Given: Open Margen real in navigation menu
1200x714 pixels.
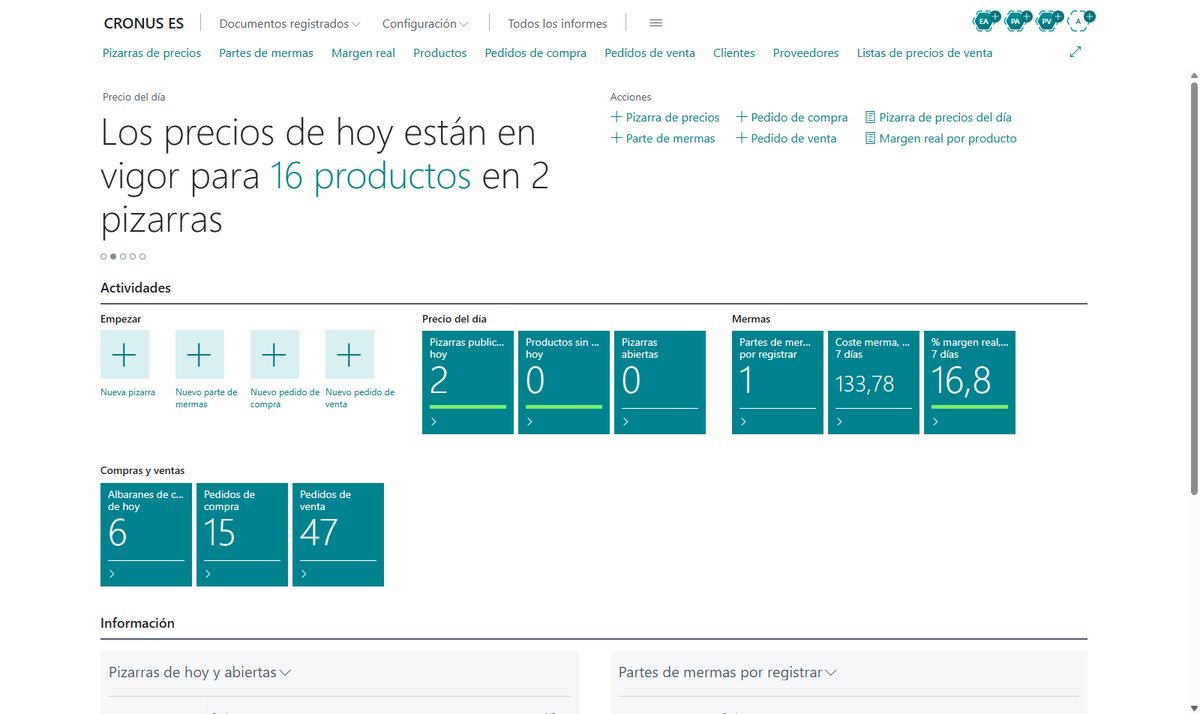Looking at the screenshot, I should (363, 53).
